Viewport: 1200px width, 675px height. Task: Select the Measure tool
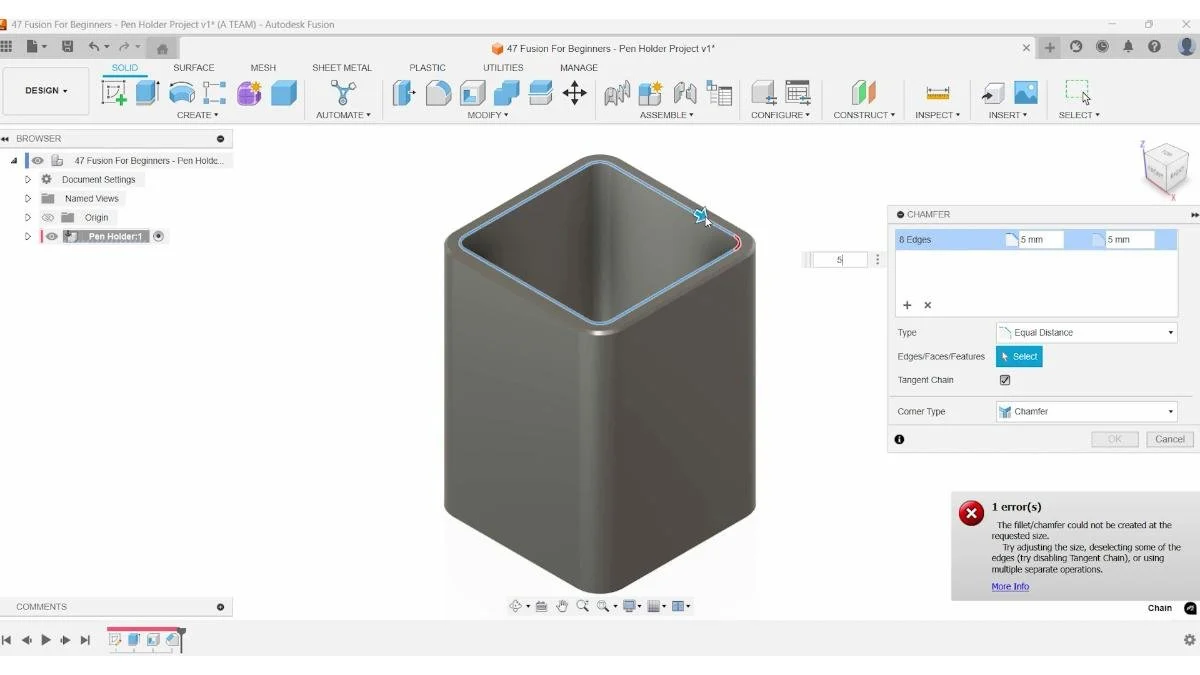pos(937,94)
